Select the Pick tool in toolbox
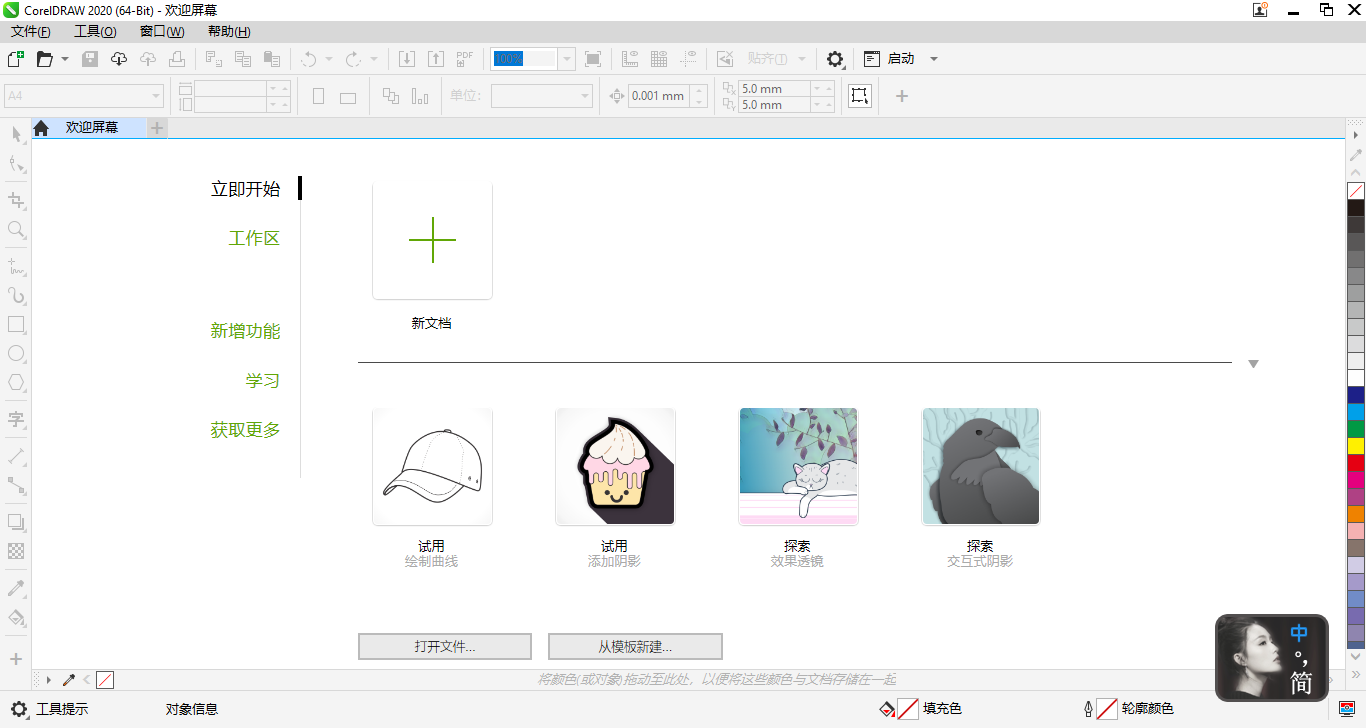This screenshot has width=1366, height=728. (16, 134)
